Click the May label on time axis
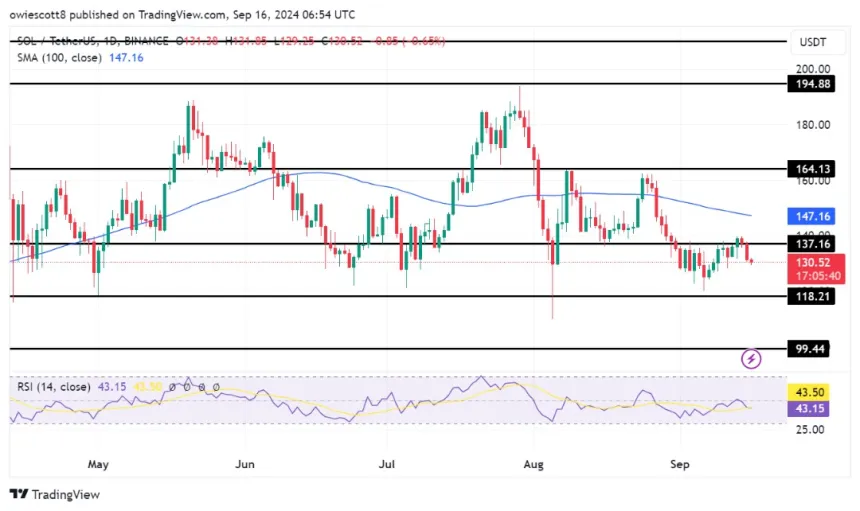Screen dimensions: 860x511 tap(97, 464)
